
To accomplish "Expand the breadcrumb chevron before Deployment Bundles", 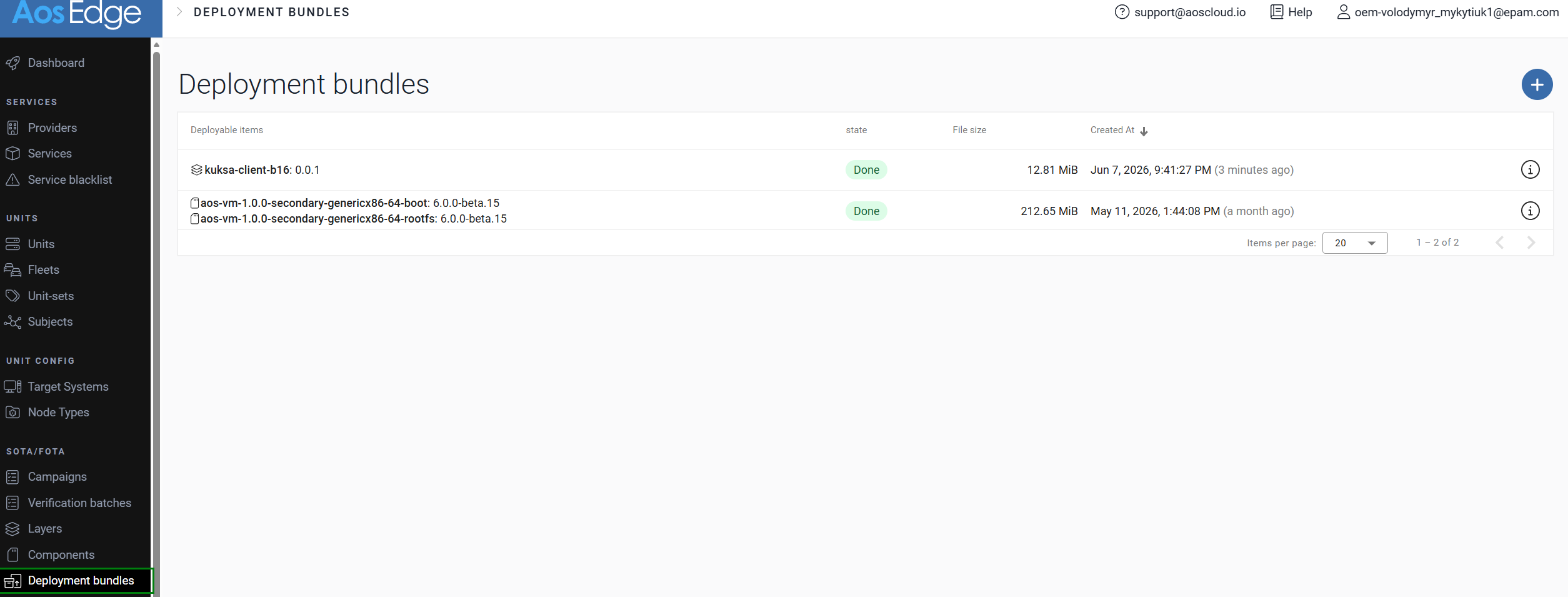I will click(179, 12).
